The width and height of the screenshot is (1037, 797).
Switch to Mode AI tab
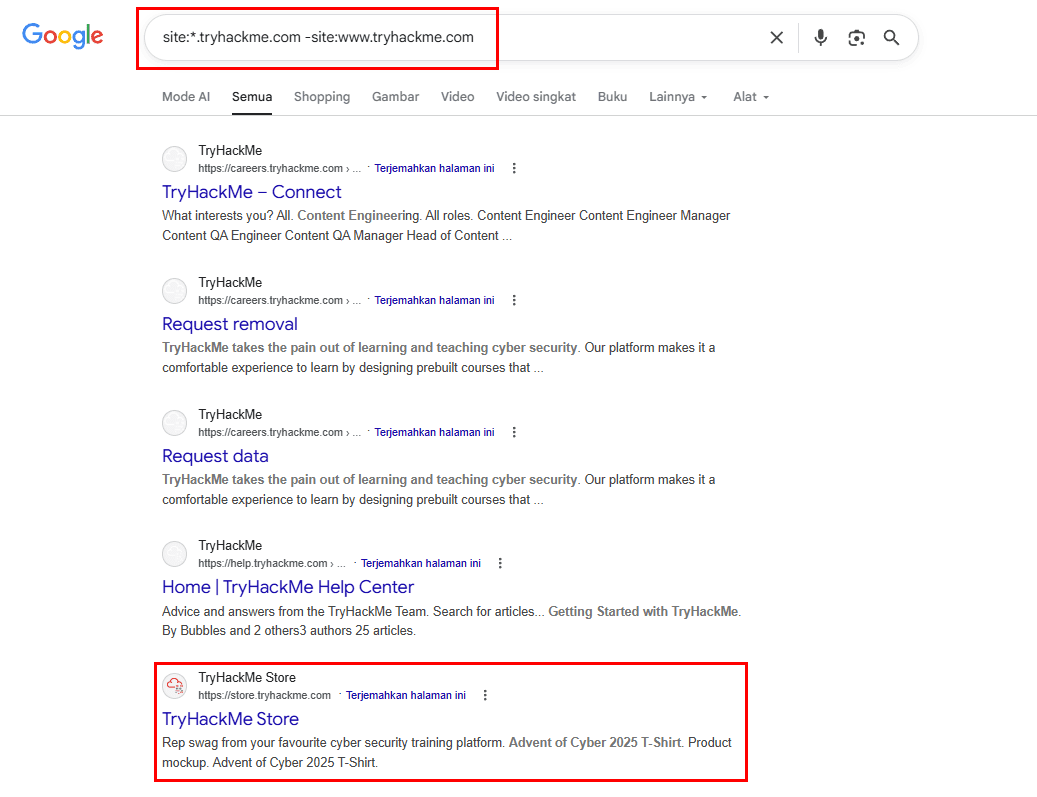click(x=186, y=97)
